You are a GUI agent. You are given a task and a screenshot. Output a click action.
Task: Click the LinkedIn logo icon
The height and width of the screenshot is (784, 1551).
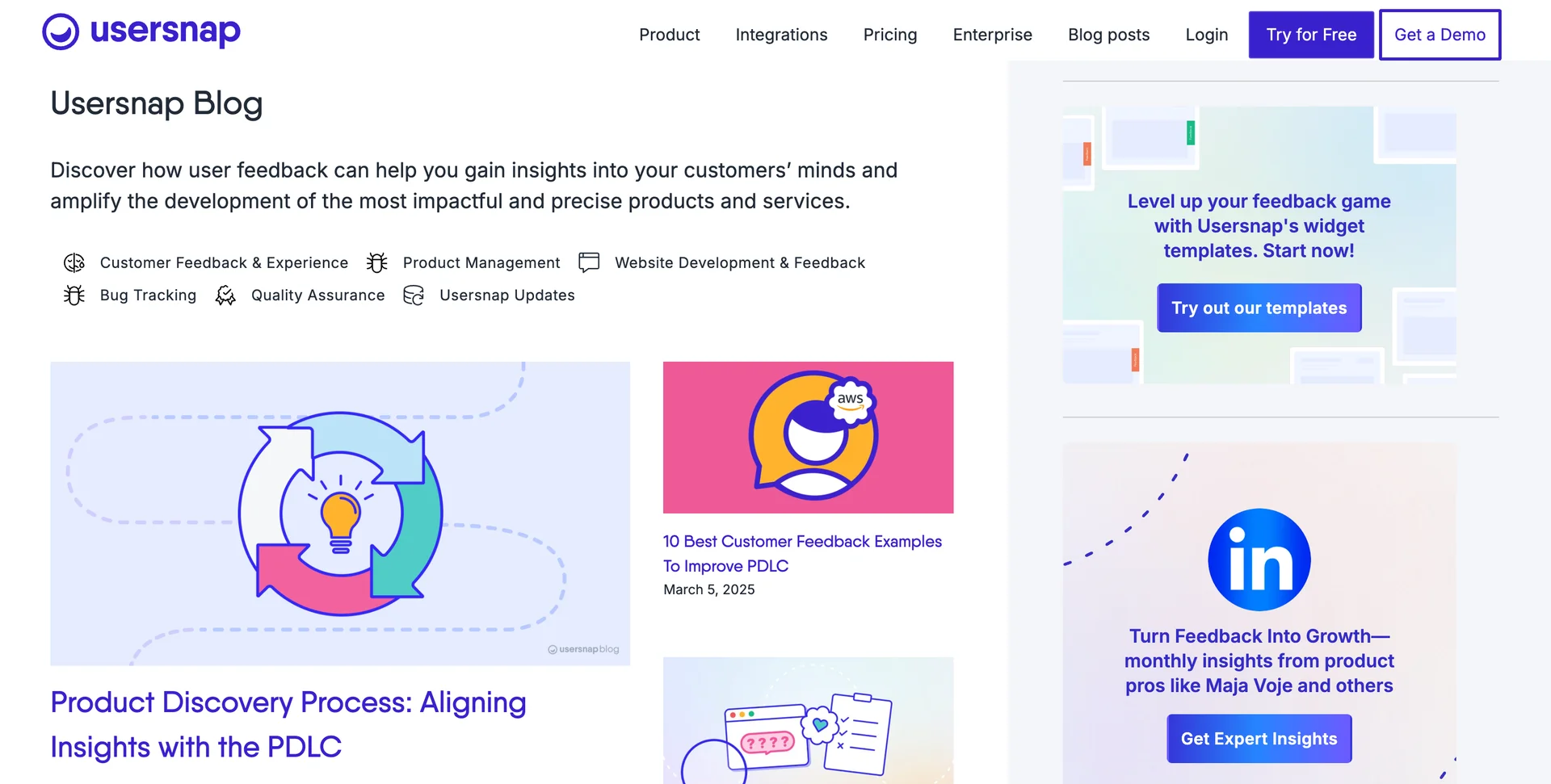[1259, 560]
